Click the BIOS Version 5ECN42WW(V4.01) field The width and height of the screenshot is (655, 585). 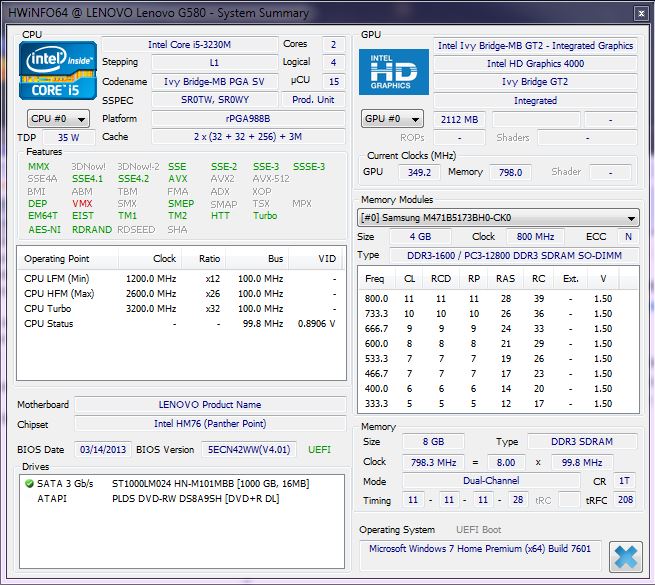click(x=249, y=450)
